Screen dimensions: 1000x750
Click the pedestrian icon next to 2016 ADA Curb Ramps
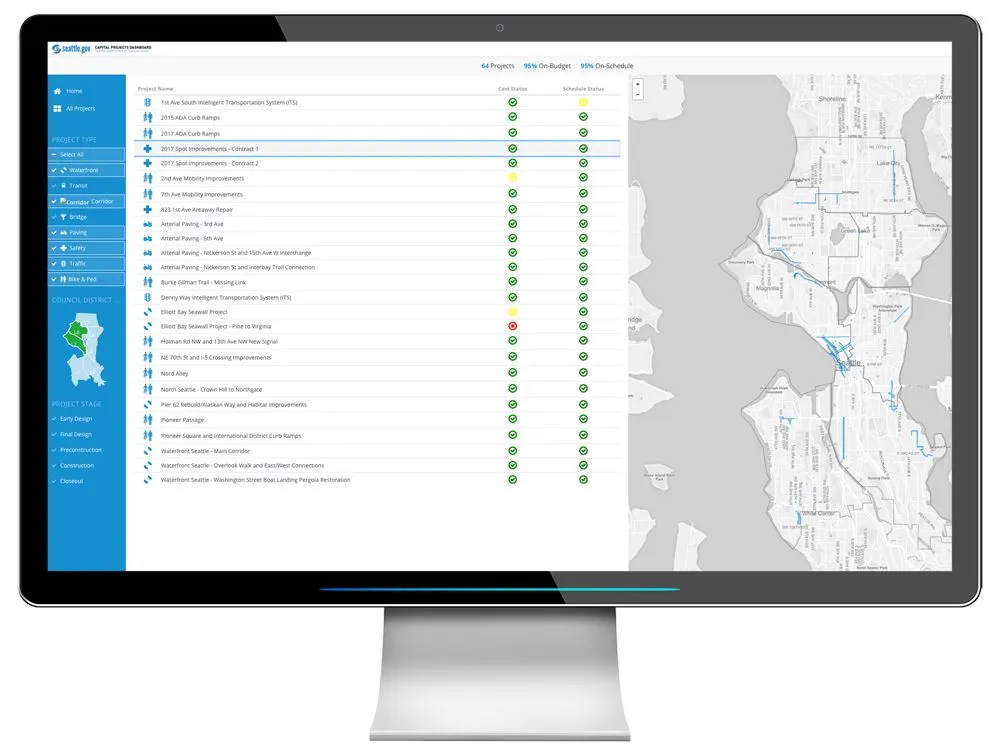click(147, 117)
